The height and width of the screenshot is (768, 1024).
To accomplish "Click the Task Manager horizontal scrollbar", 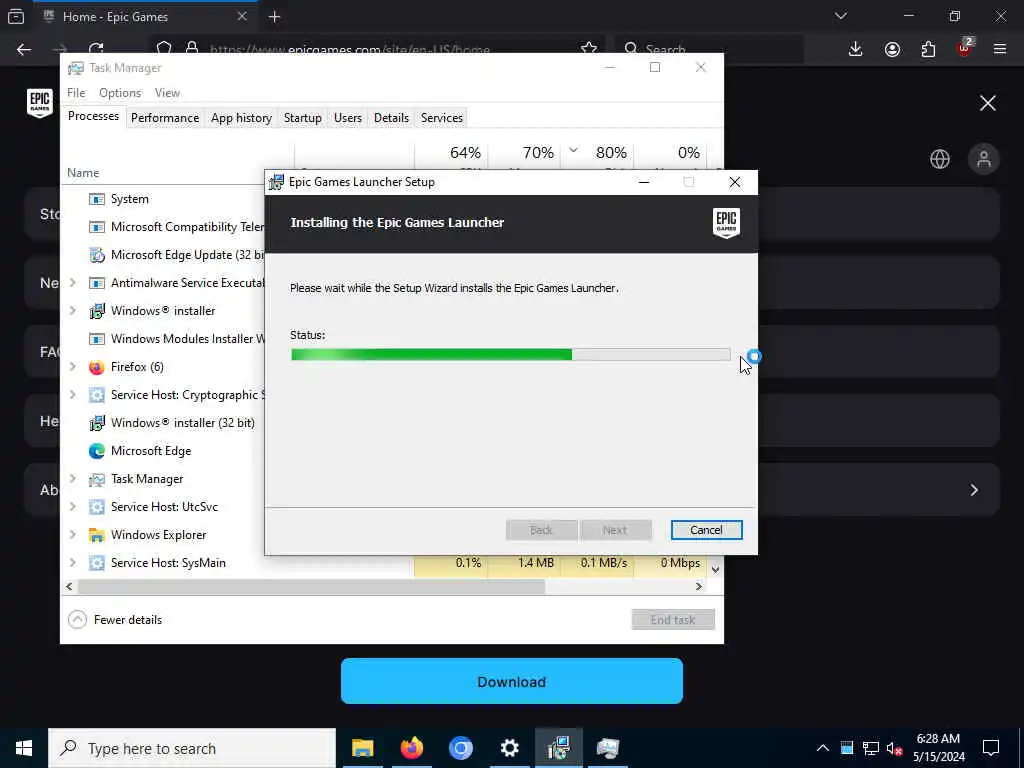I will tap(311, 586).
